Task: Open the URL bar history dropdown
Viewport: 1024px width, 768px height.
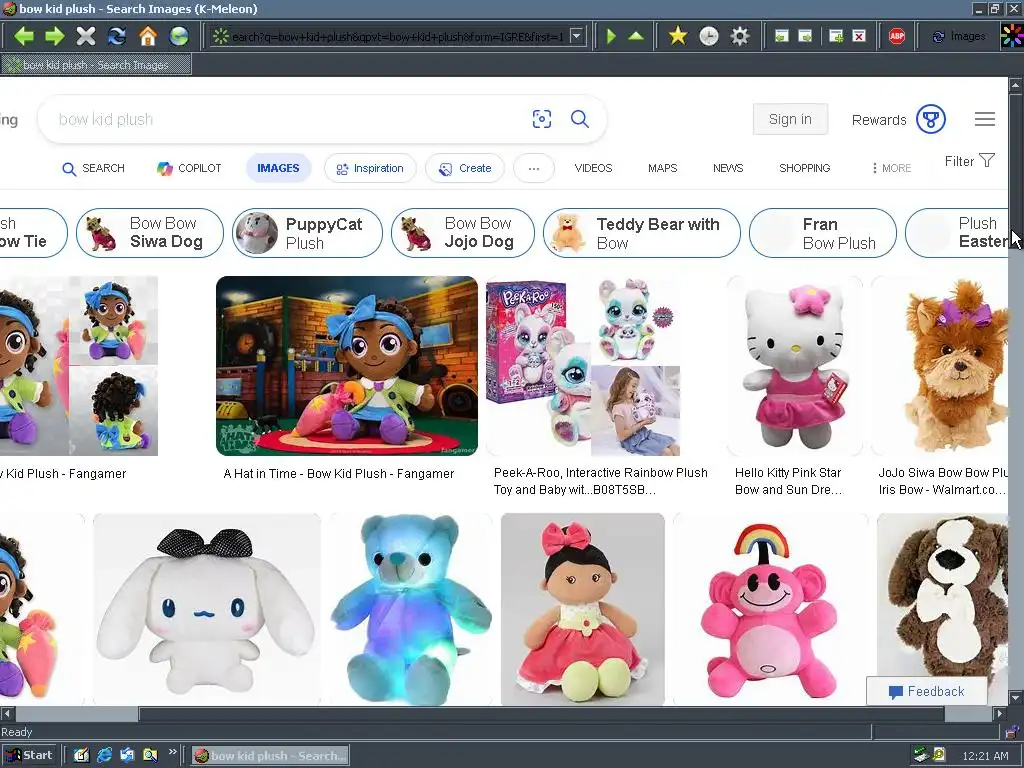Action: pos(577,36)
